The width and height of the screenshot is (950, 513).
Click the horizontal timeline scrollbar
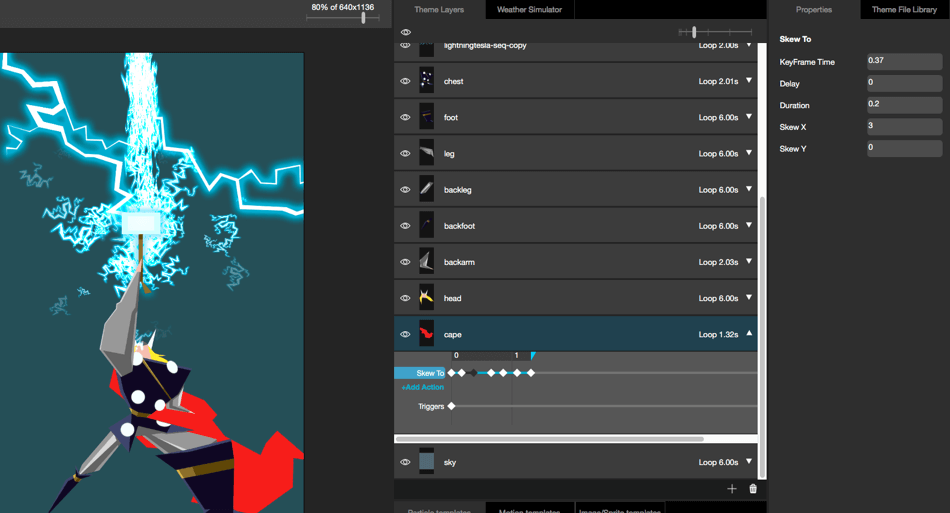pyautogui.click(x=549, y=439)
